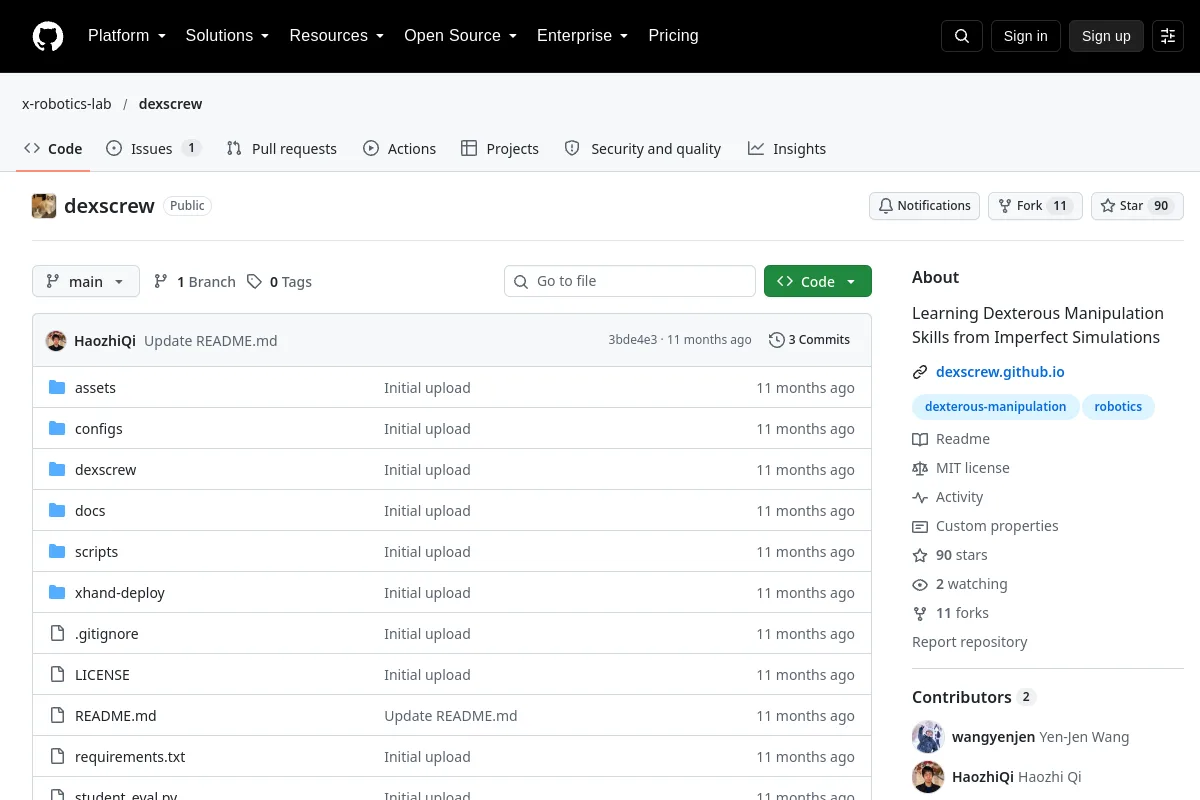
Task: Click the pulse icon next to Activity
Action: pos(920,497)
